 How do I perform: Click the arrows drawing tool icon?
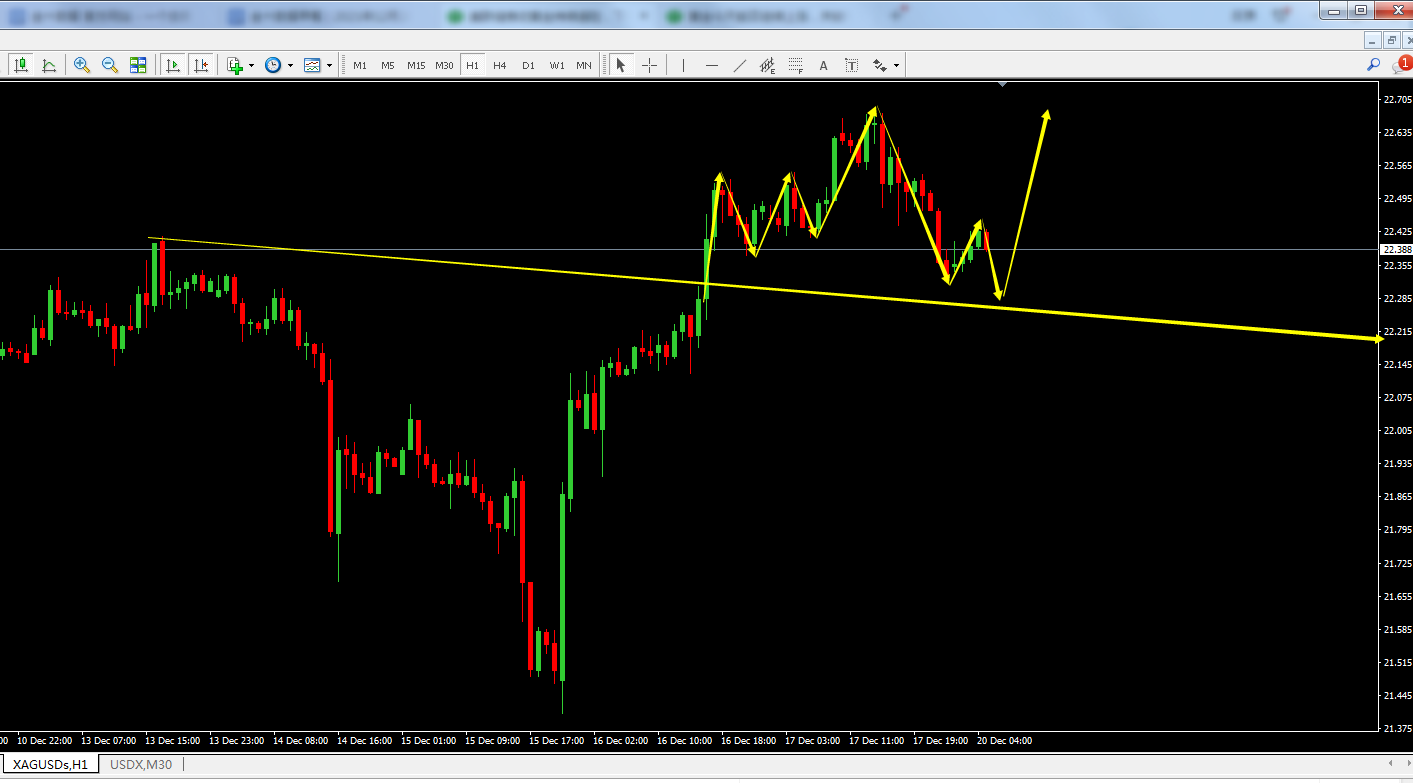click(880, 65)
